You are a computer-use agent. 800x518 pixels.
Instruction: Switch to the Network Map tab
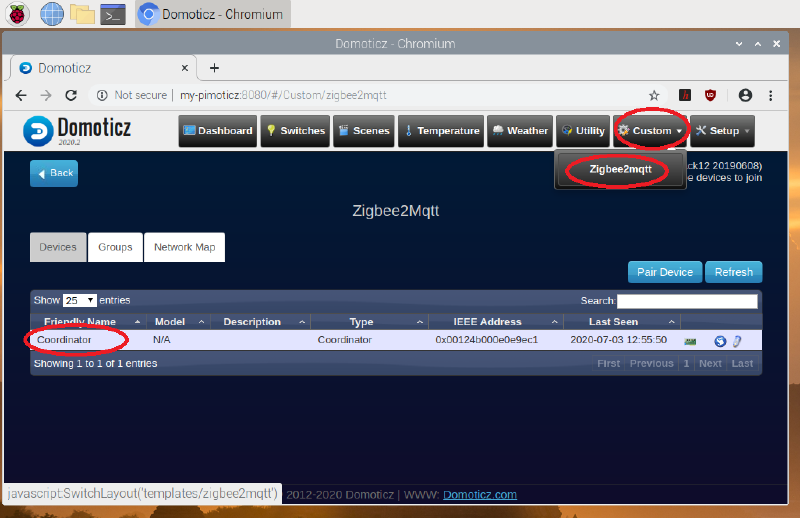(x=185, y=247)
